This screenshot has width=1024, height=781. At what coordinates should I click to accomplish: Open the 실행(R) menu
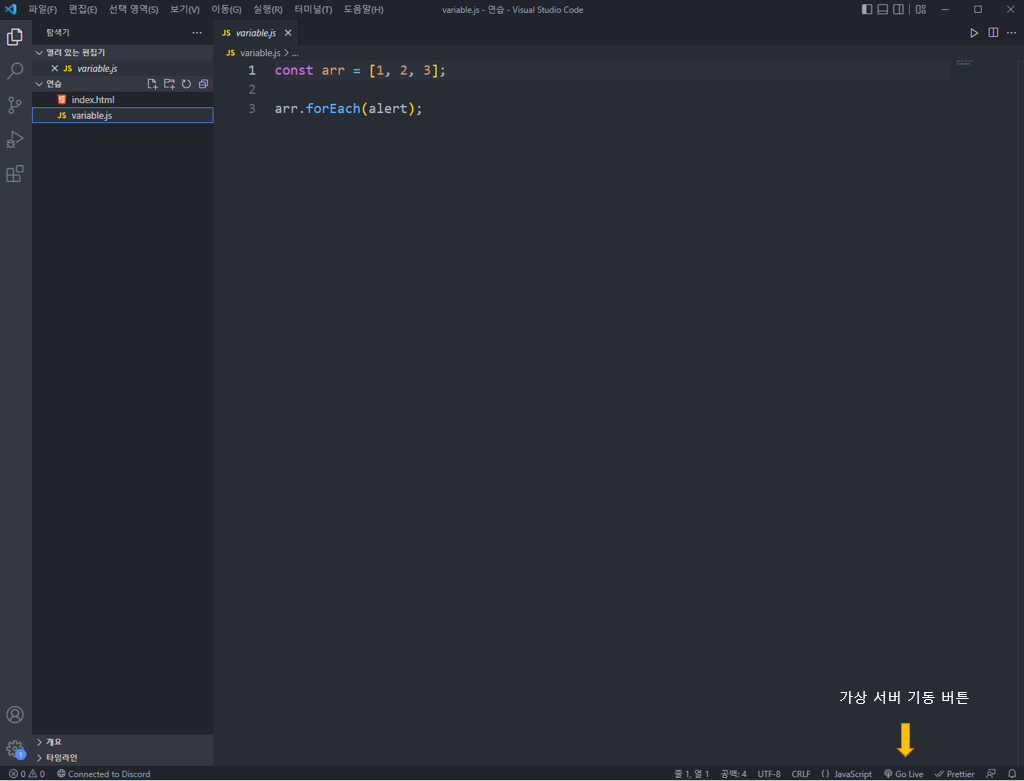268,10
